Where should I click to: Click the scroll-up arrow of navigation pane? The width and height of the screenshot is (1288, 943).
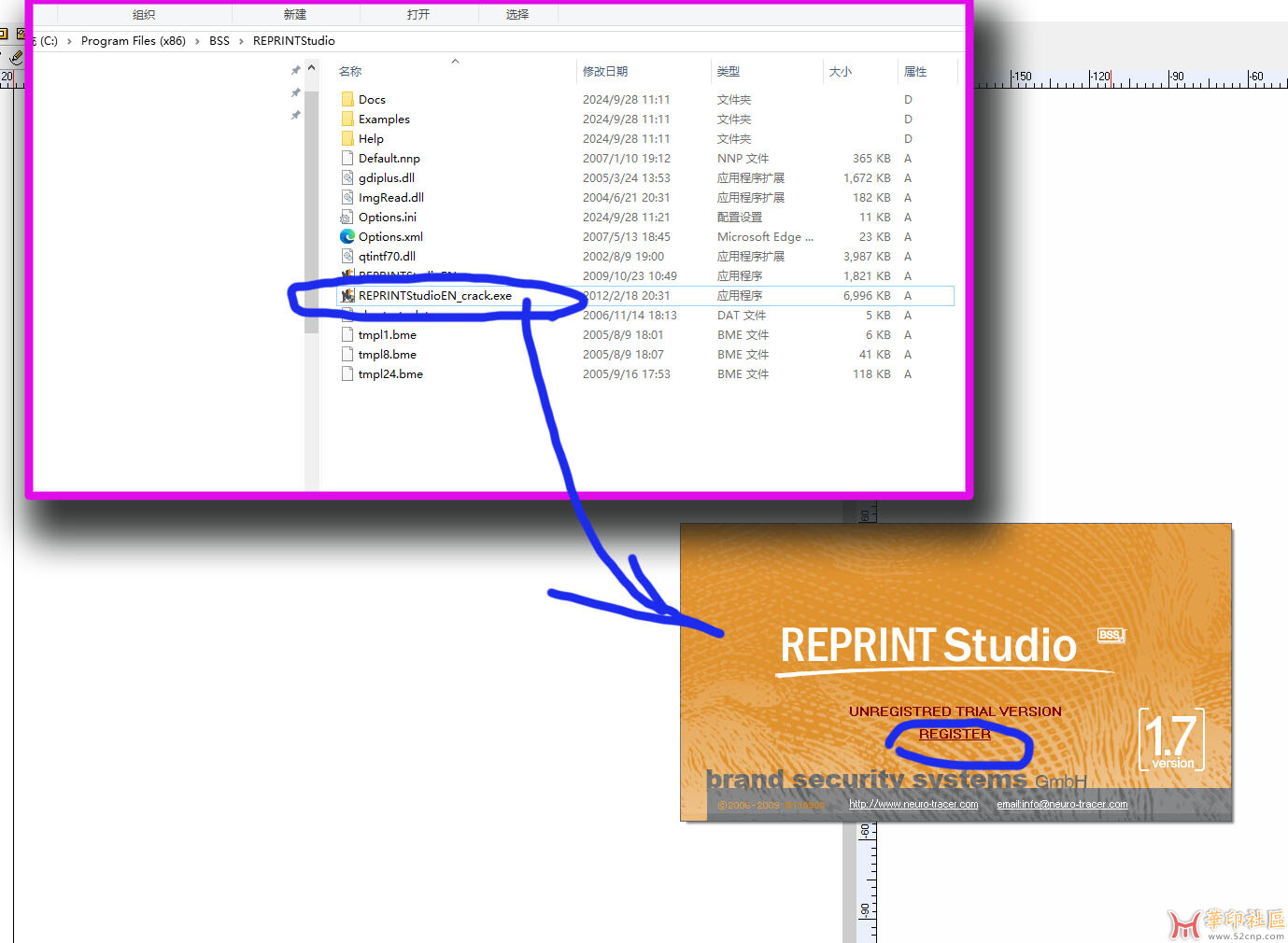pos(311,69)
